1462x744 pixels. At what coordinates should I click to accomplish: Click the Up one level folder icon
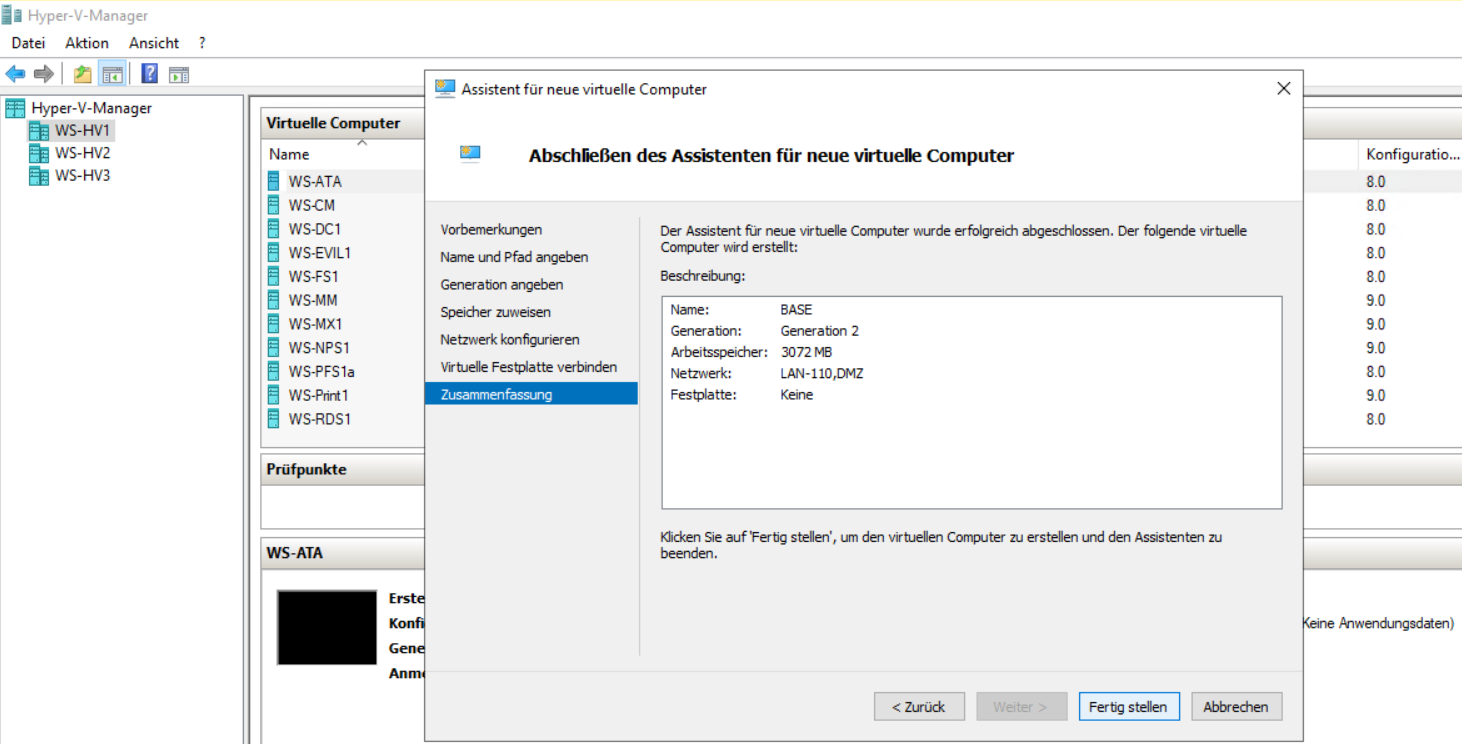point(83,74)
